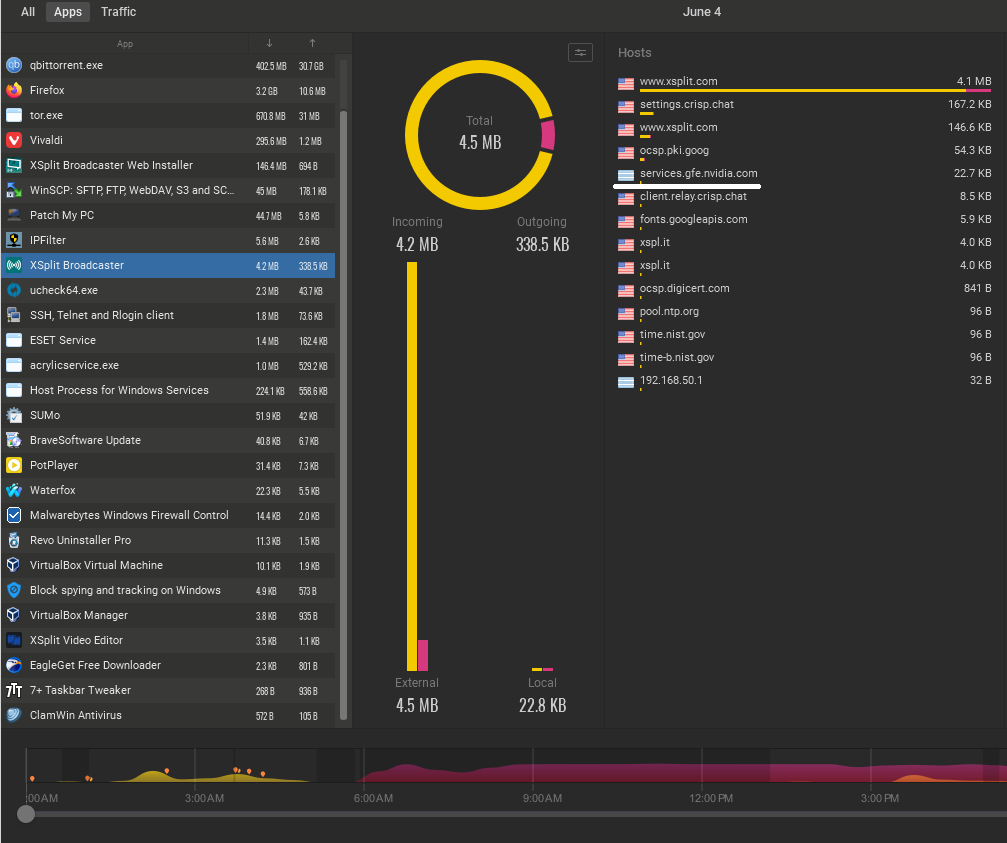Viewport: 1007px width, 843px height.
Task: Select the services.gfe.nvidia.com host entry
Action: (x=698, y=174)
